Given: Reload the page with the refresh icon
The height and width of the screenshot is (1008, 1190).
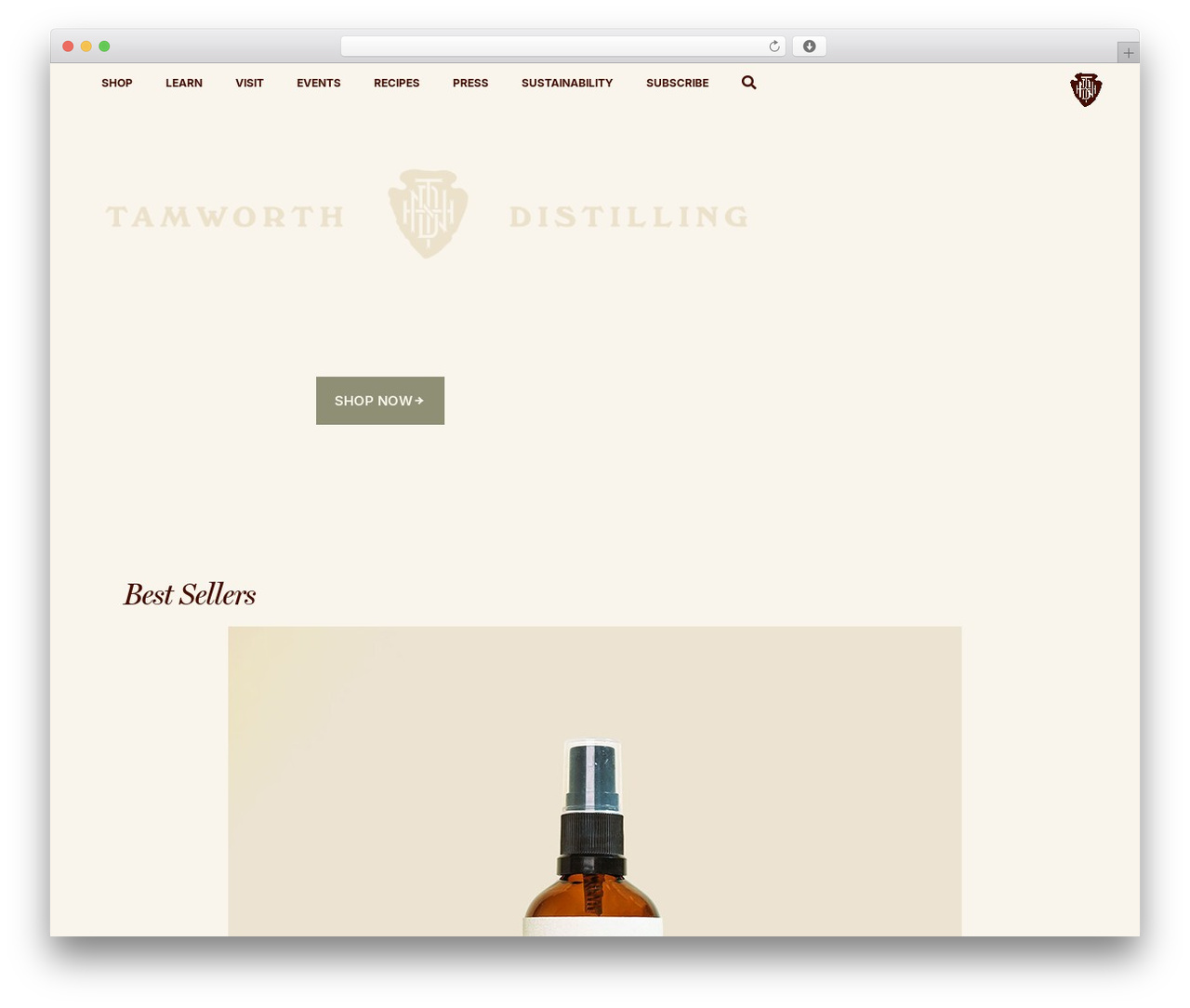Looking at the screenshot, I should tap(773, 46).
